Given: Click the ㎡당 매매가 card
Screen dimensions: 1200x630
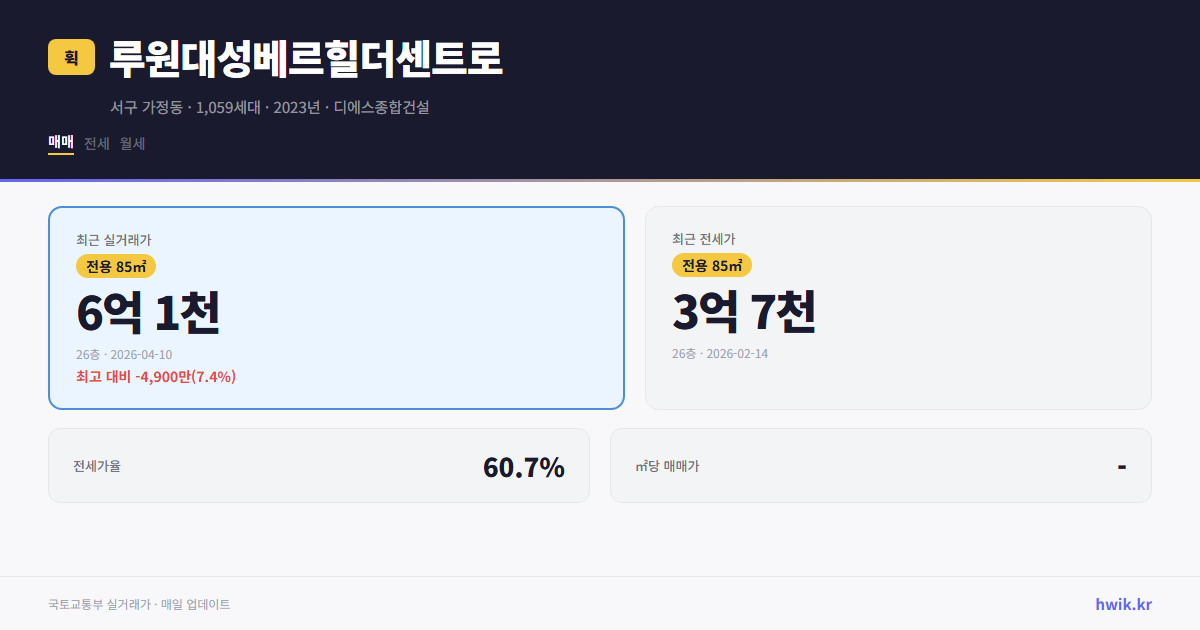Looking at the screenshot, I should pos(880,465).
